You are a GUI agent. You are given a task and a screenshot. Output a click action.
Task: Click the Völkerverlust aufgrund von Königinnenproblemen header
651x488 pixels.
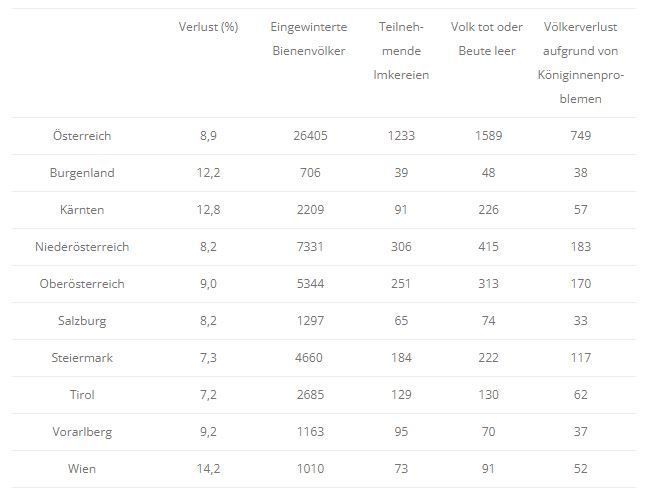582,63
